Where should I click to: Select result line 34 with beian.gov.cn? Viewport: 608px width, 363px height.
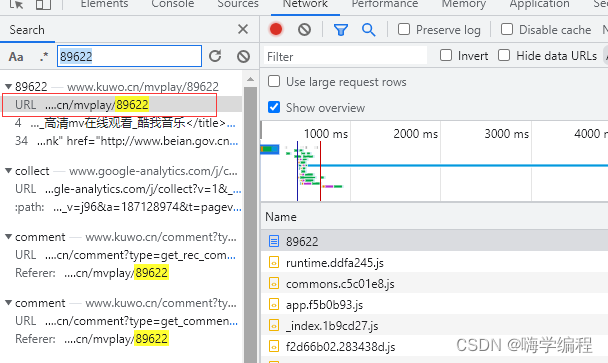(x=122, y=141)
